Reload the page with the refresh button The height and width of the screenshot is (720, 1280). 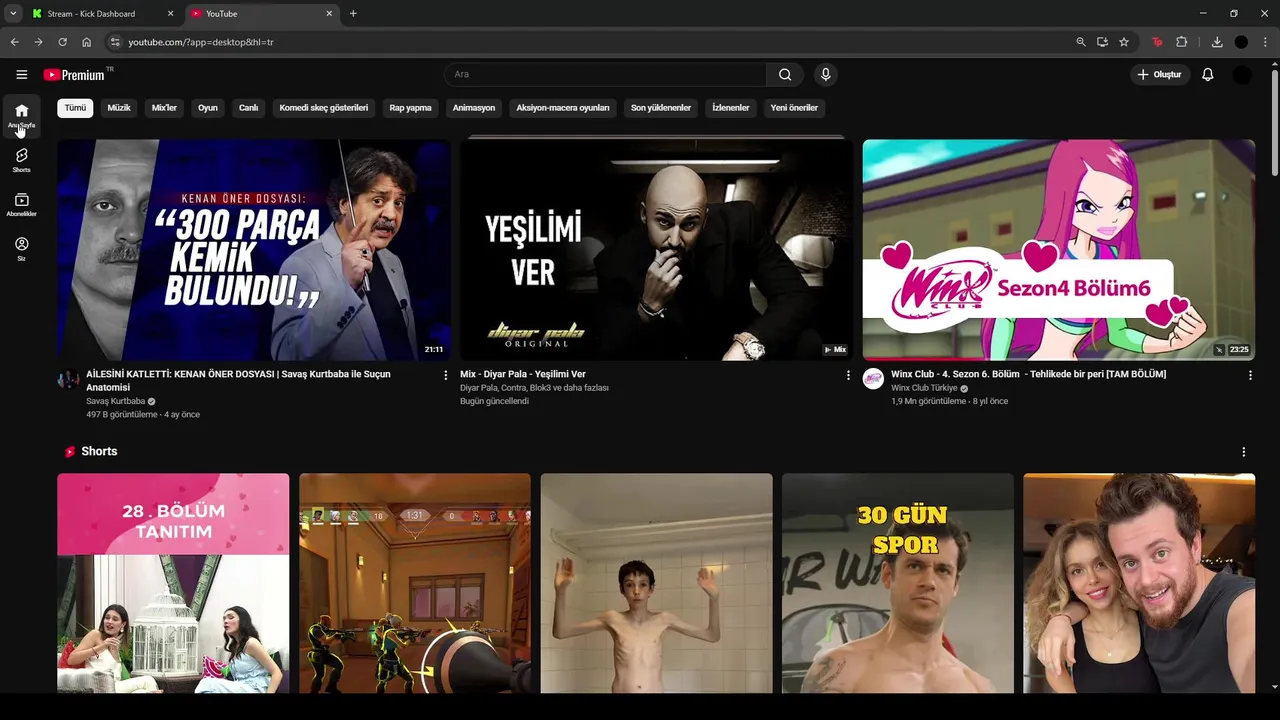click(62, 42)
